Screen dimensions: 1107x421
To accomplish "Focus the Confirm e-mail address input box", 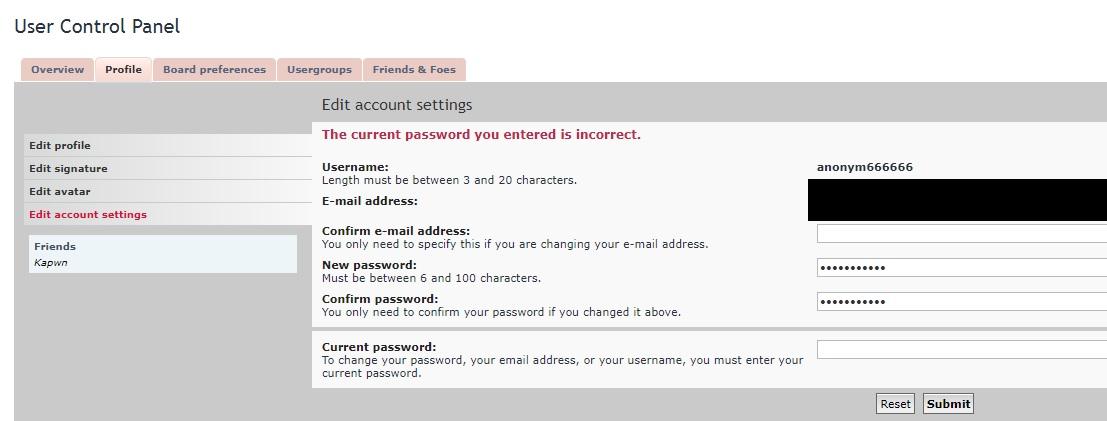I will pos(961,234).
